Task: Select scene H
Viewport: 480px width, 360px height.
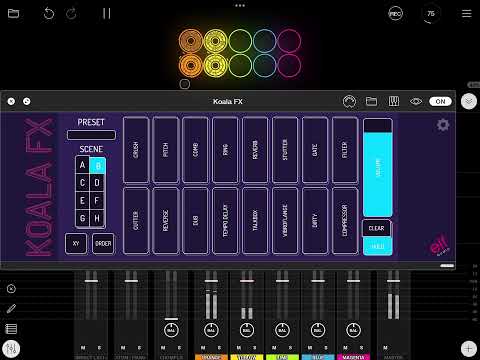Action: [97, 219]
